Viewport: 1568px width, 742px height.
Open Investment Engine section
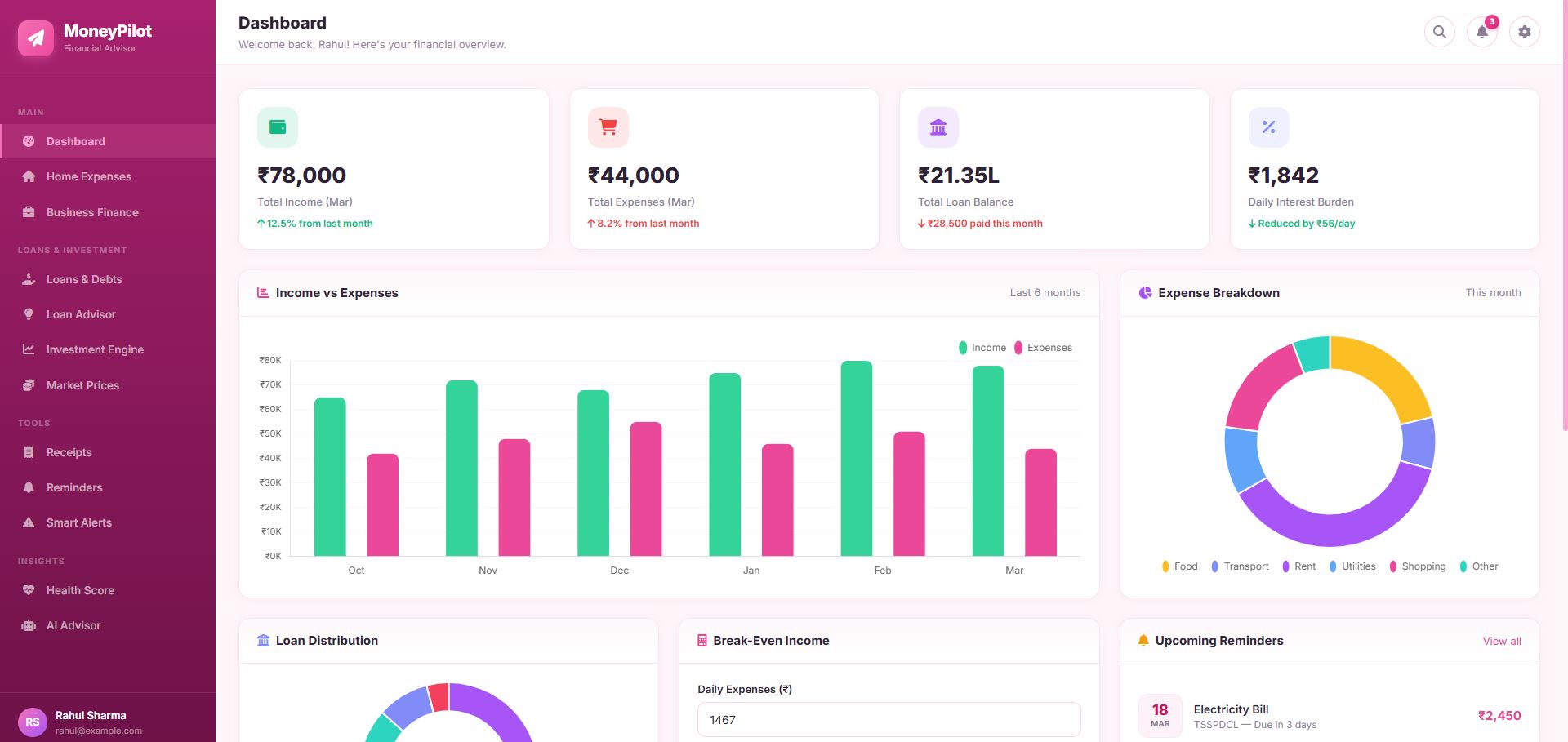(x=108, y=349)
